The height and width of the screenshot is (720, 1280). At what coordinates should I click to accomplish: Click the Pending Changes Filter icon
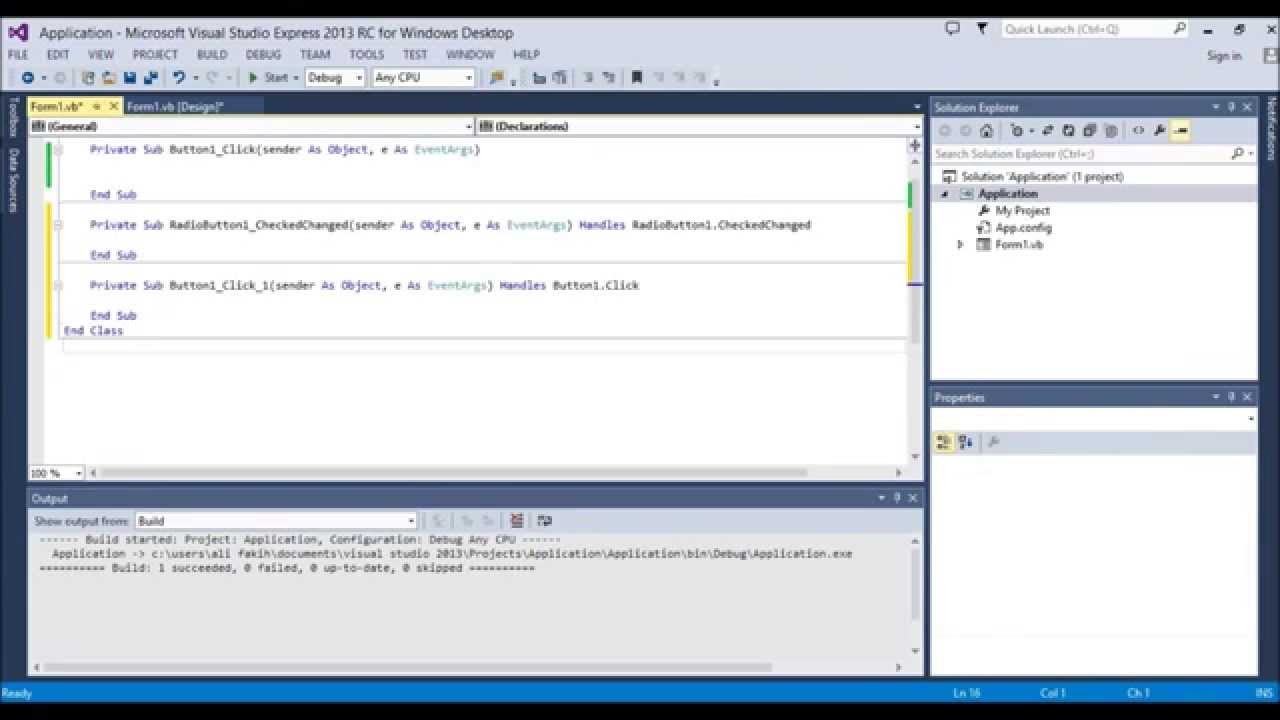tap(1017, 130)
